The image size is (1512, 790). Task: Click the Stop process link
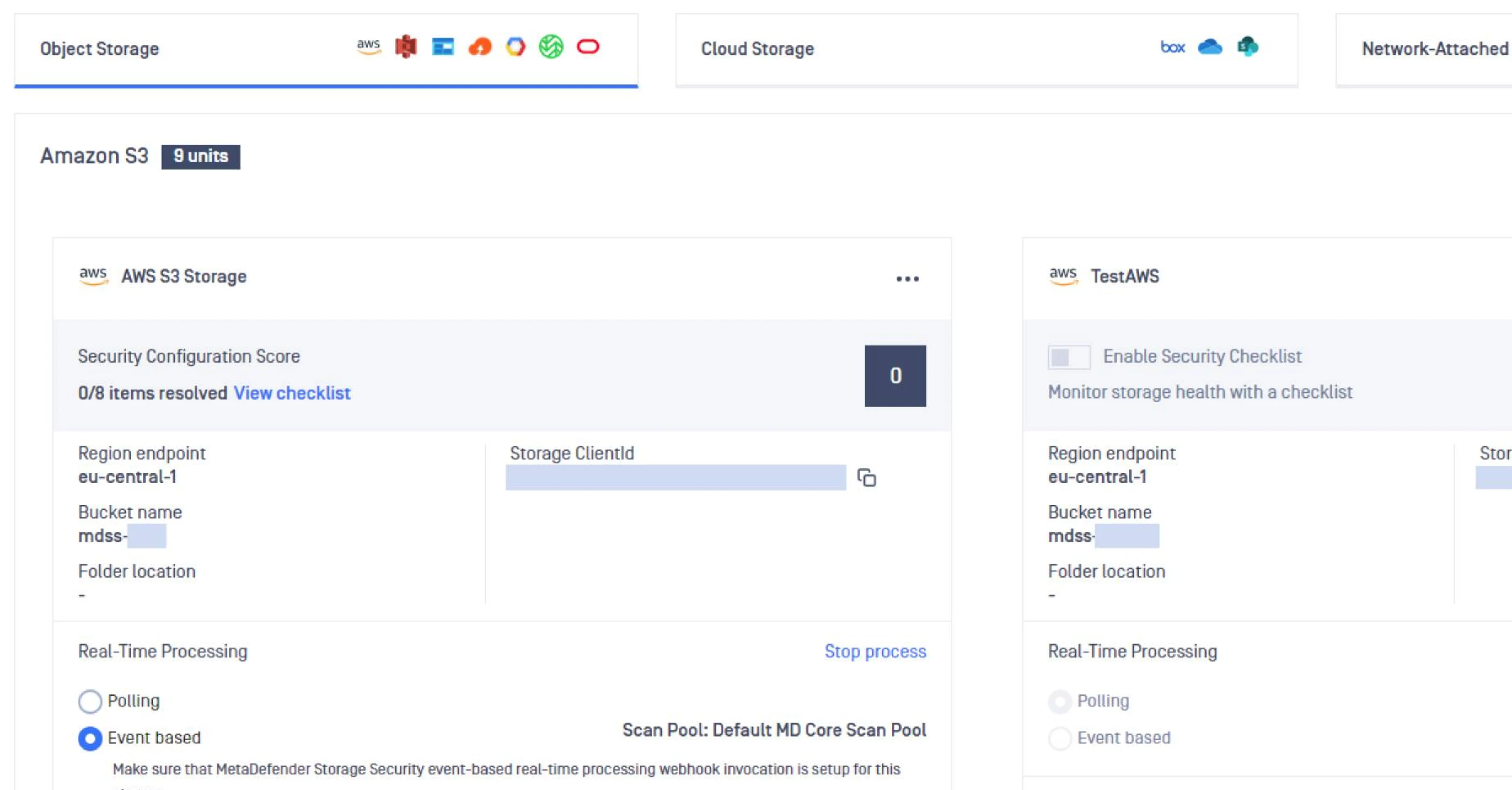[x=875, y=651]
